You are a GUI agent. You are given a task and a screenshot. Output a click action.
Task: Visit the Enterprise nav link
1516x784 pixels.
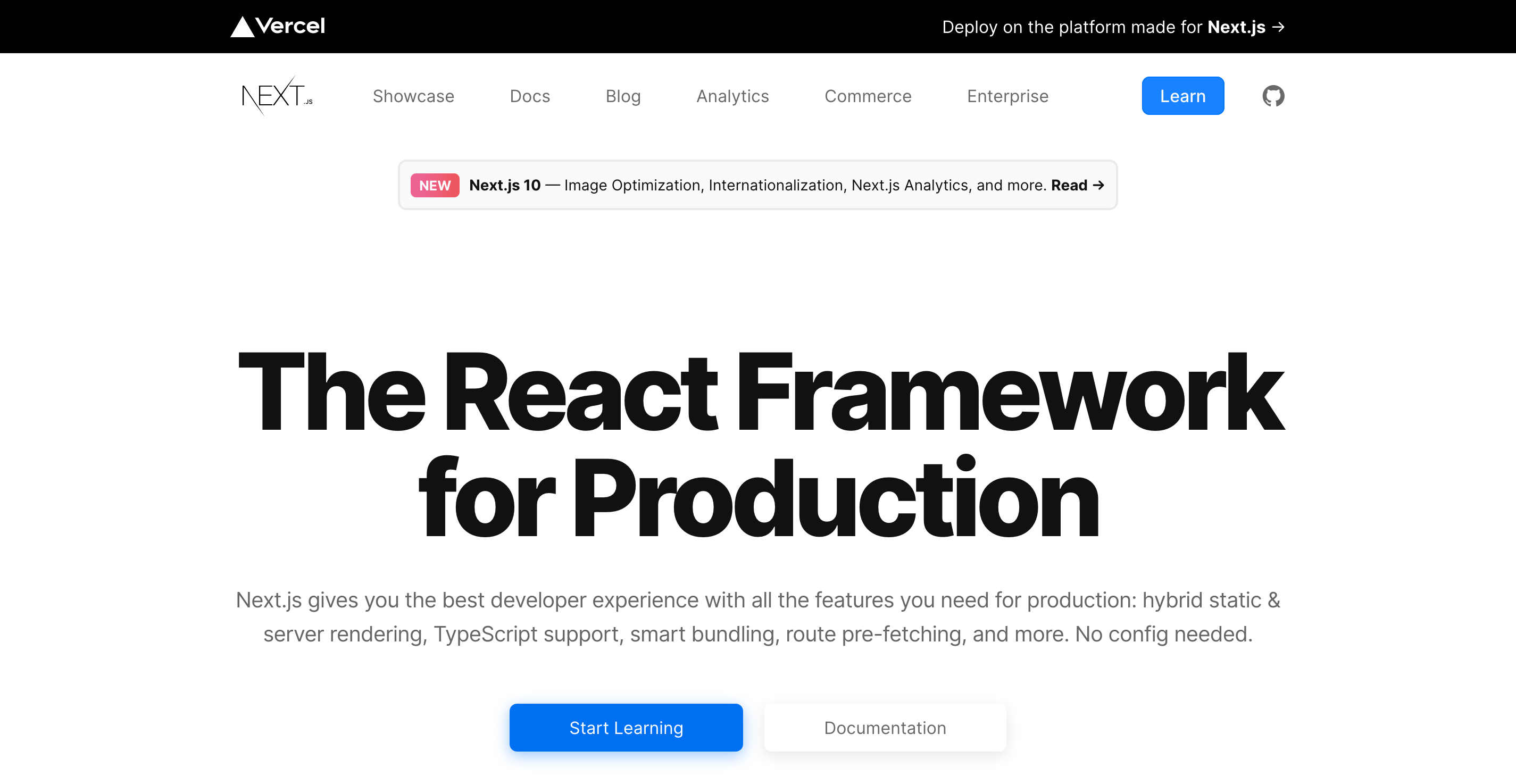click(x=1007, y=96)
